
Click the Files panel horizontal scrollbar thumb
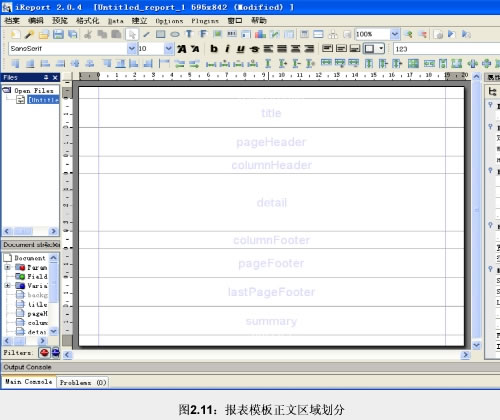(23, 231)
